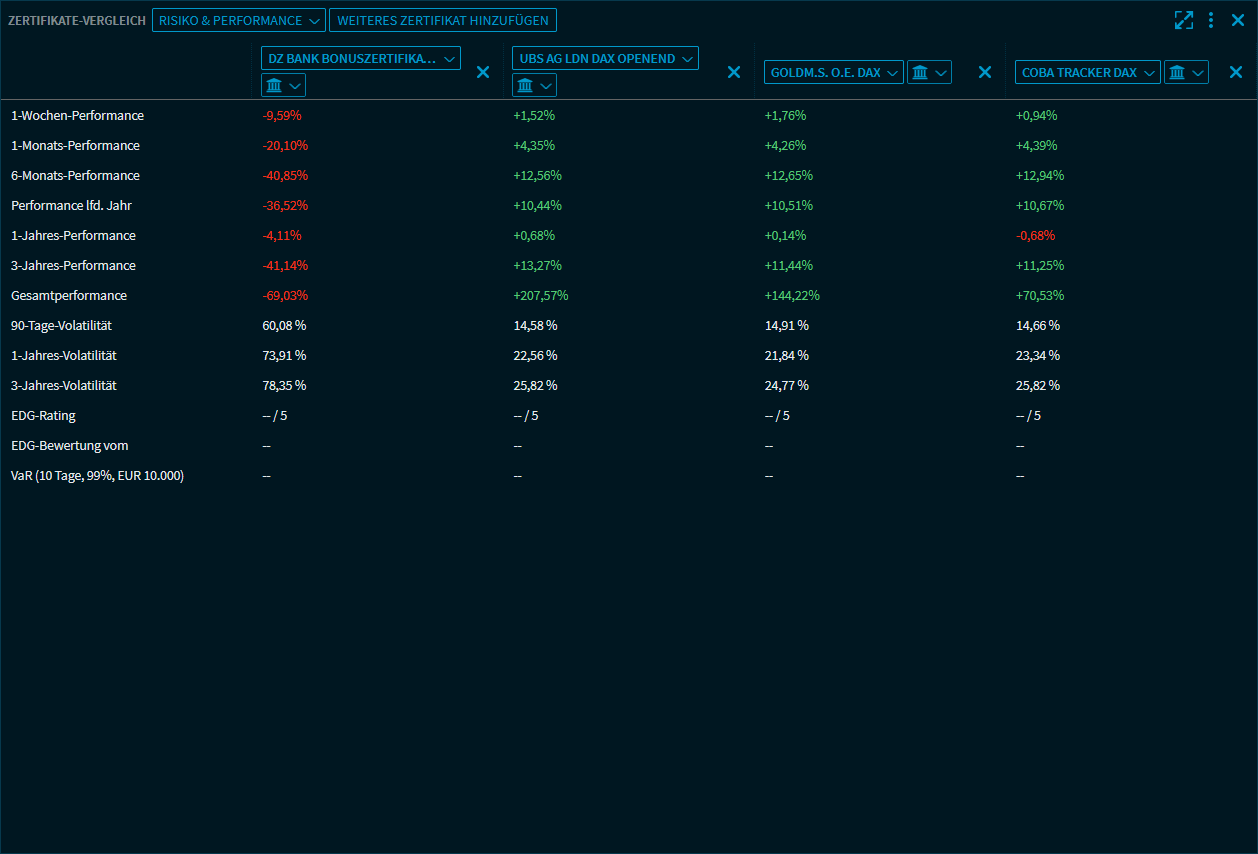The image size is (1258, 854).
Task: Click the Gesamtperformance row label
Action: [69, 296]
